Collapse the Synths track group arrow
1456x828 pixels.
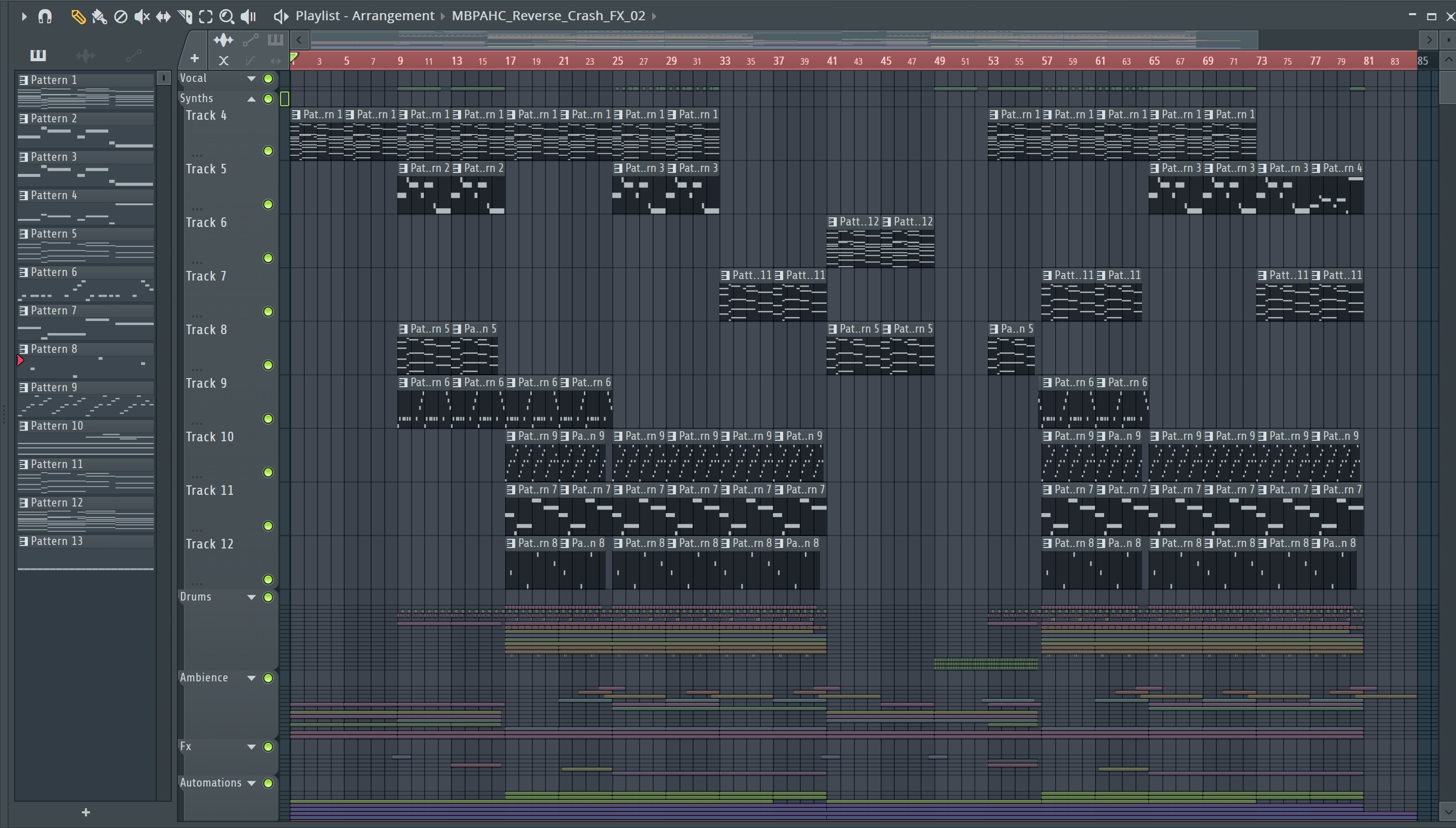pos(251,99)
